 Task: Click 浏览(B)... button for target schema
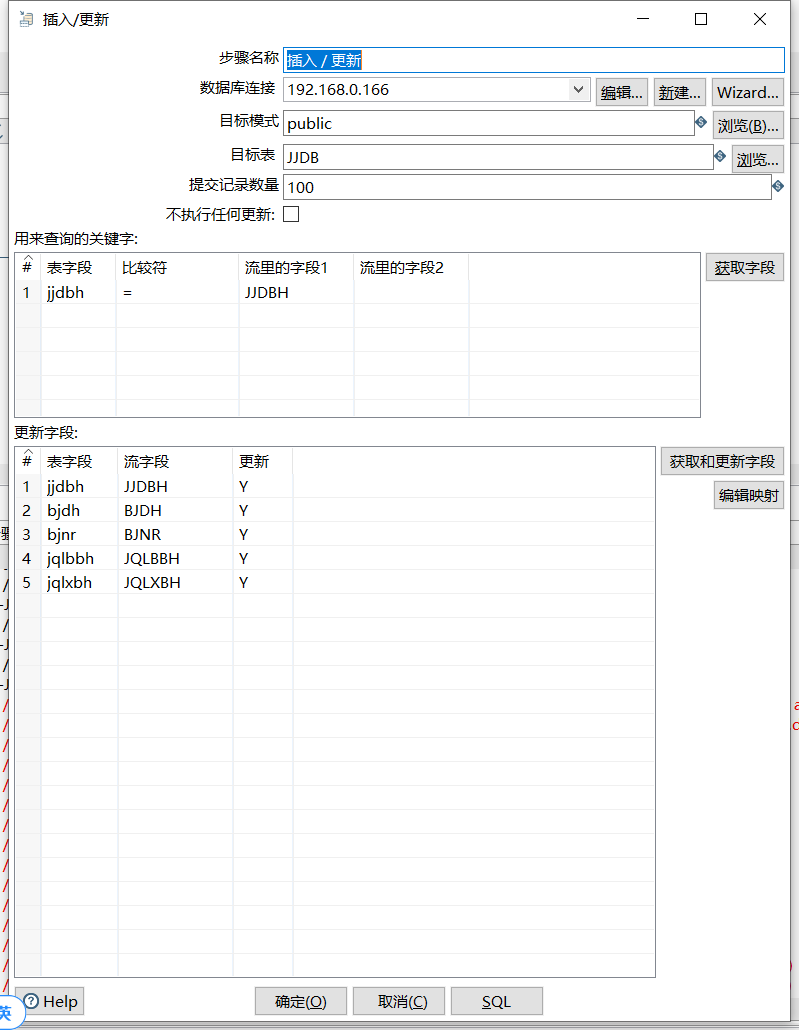pos(748,125)
